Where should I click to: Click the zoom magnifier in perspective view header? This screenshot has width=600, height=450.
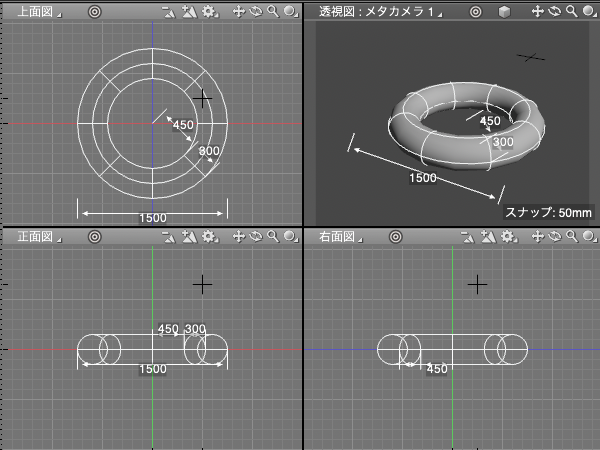point(570,11)
